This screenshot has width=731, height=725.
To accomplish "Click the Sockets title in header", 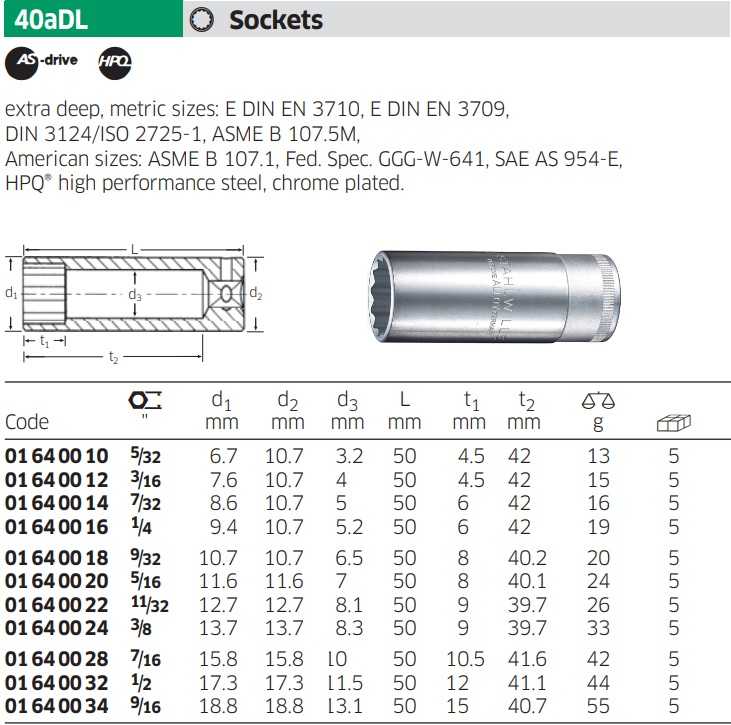I will [x=276, y=20].
